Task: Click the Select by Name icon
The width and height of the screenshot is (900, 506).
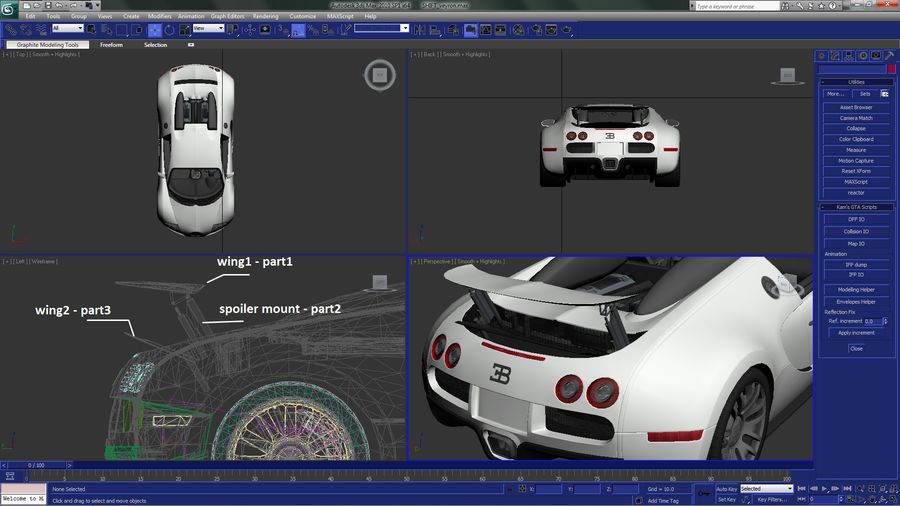Action: (x=107, y=29)
